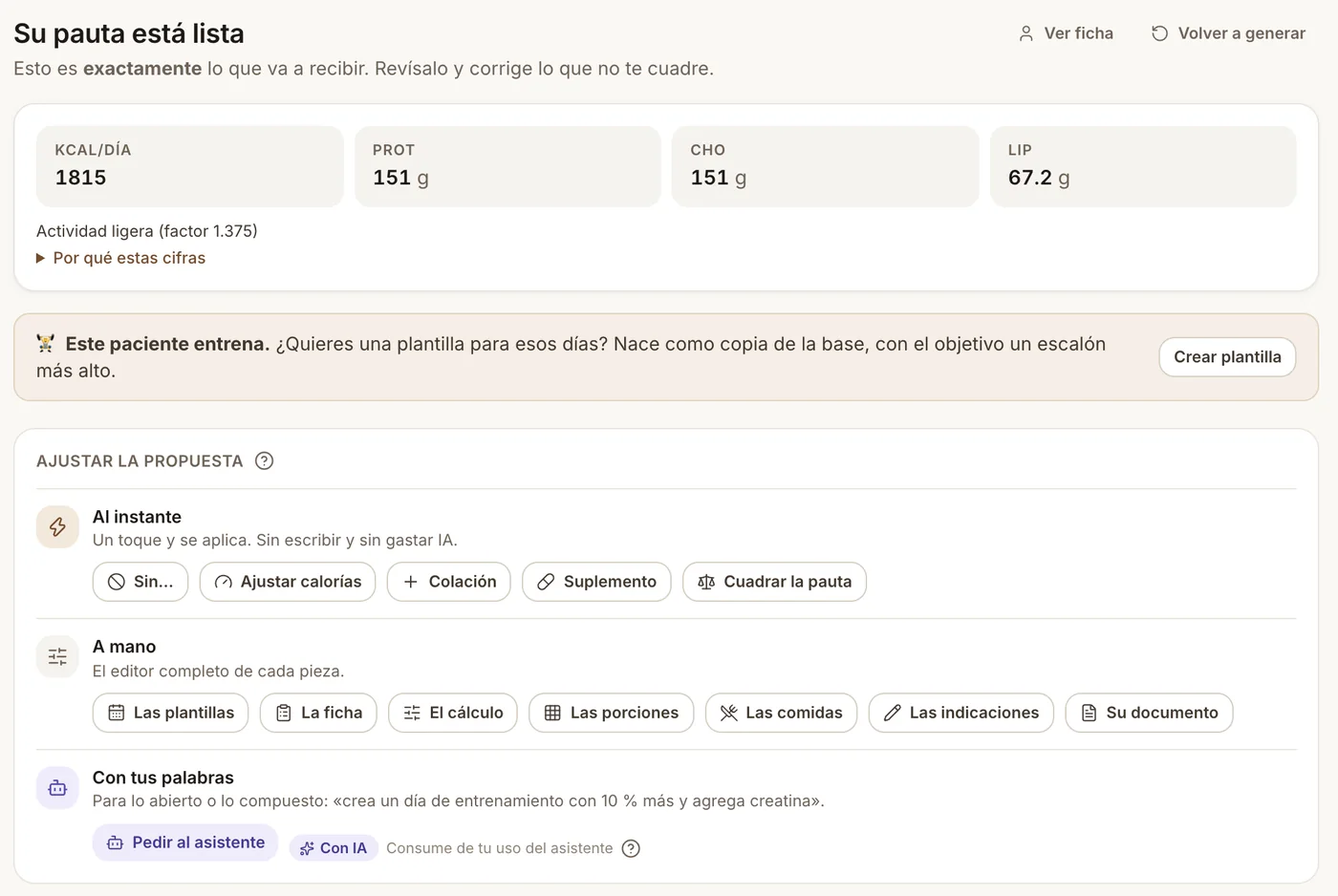Click the sliders icon beside A mano
Viewport: 1338px width, 896px height.
point(57,657)
